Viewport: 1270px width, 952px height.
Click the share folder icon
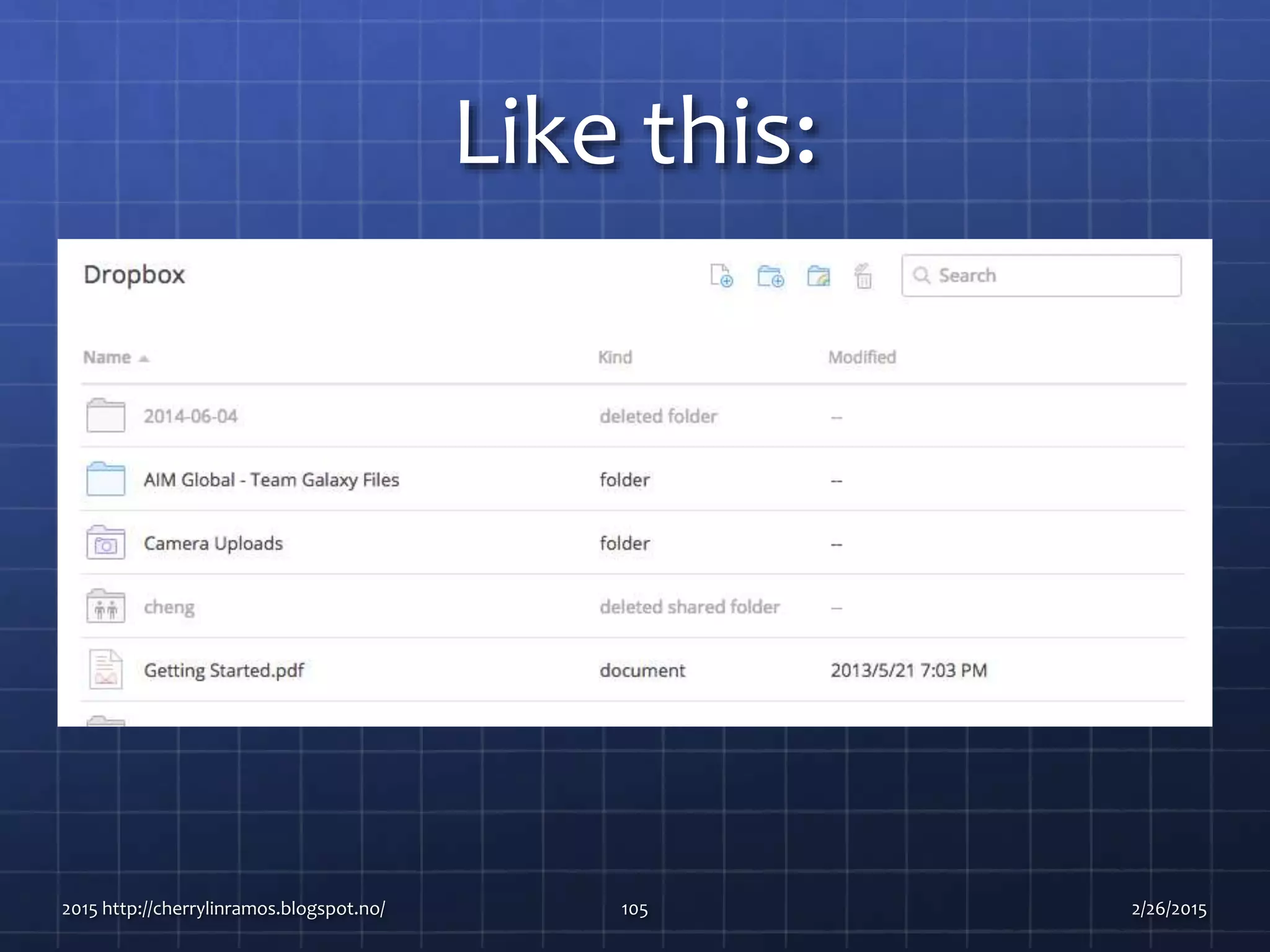tap(819, 276)
